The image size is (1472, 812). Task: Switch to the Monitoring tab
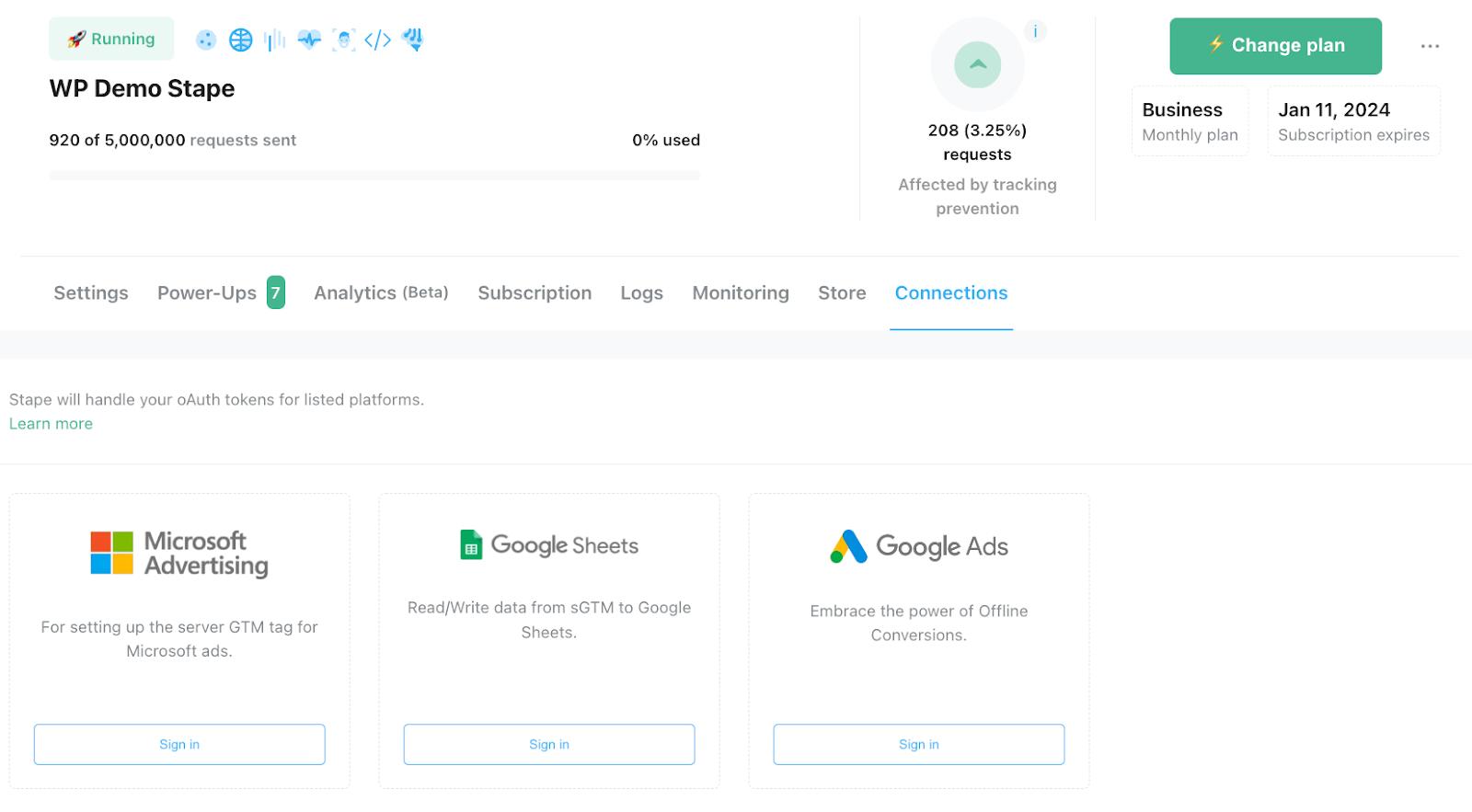(x=741, y=292)
